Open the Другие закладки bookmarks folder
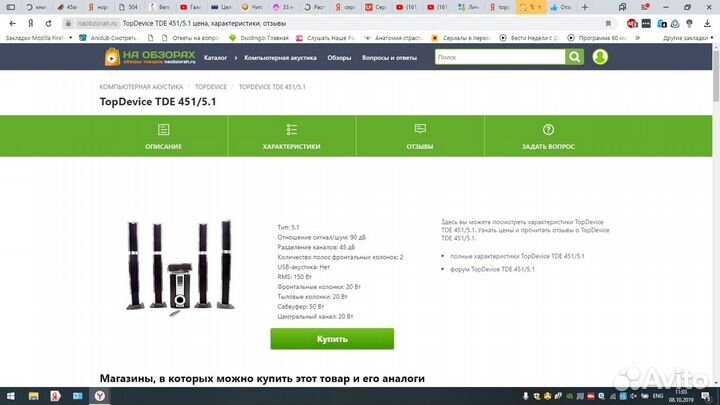Viewport: 720px width, 405px height. (686, 38)
